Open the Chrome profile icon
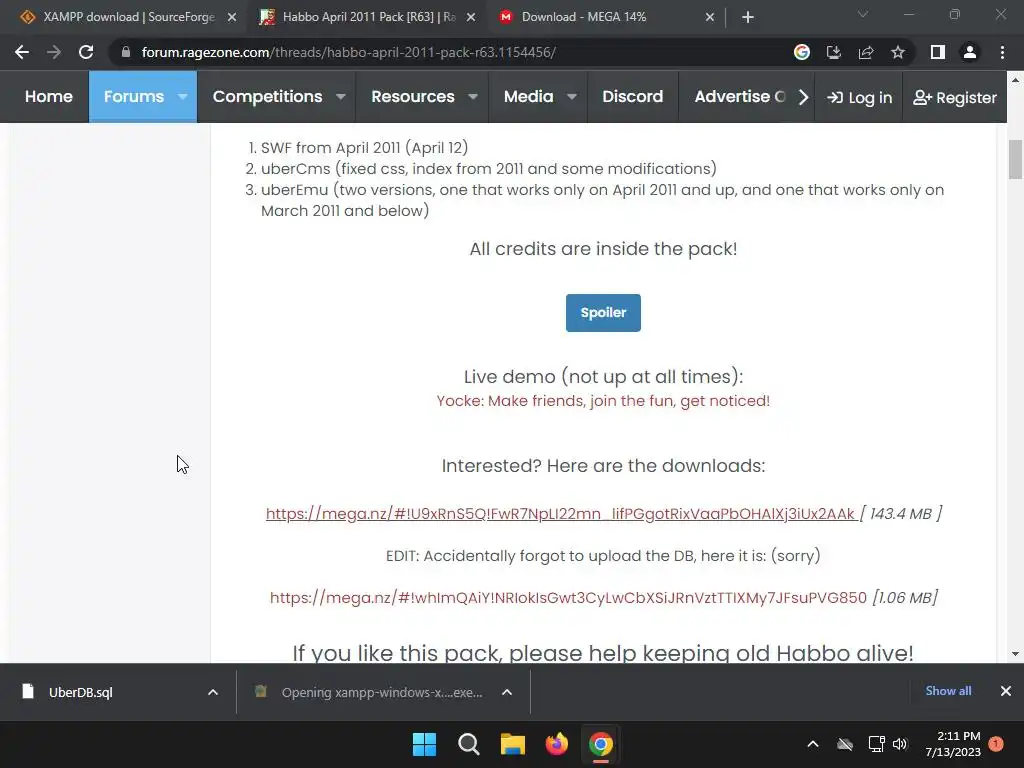The image size is (1024, 768). [970, 52]
